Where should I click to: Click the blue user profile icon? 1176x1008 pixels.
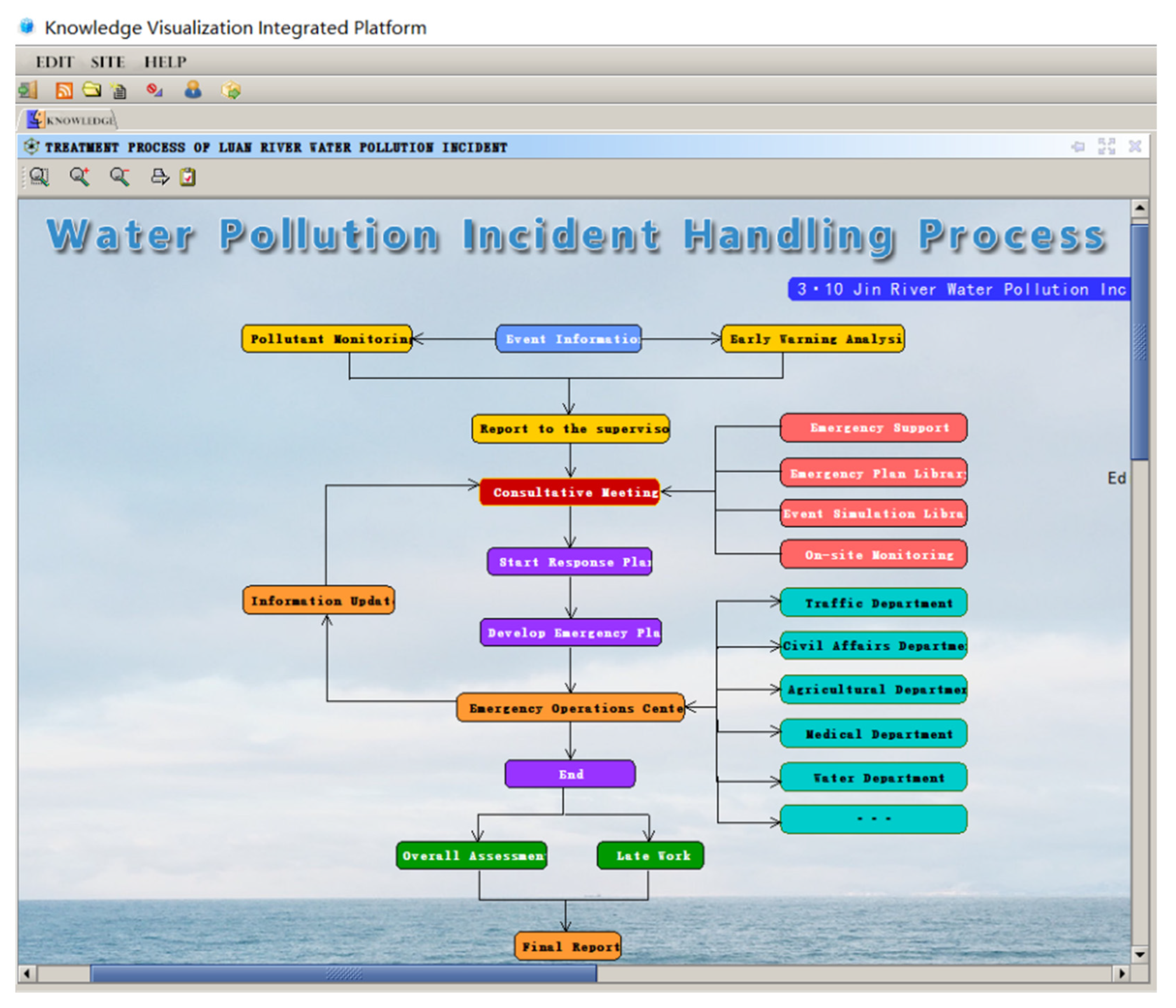click(193, 90)
